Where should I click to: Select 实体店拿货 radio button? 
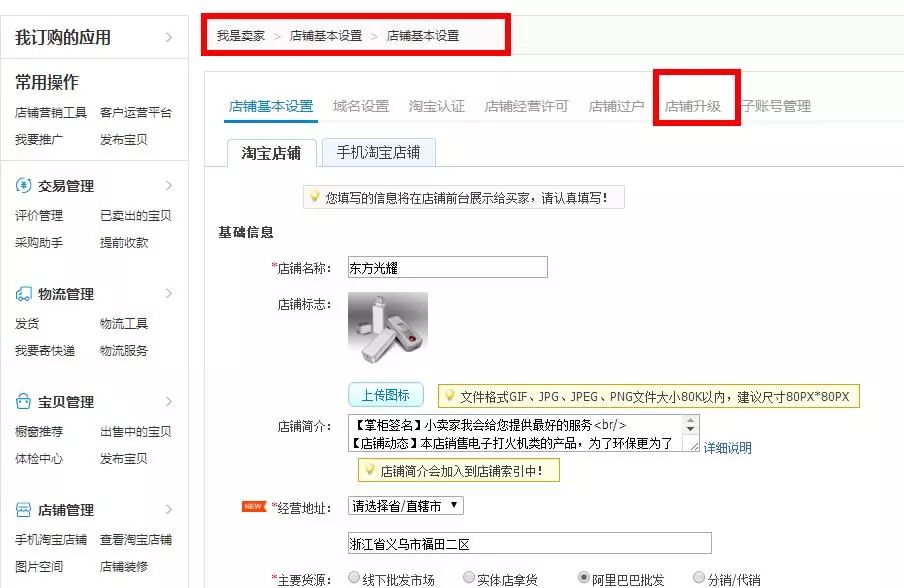point(469,577)
